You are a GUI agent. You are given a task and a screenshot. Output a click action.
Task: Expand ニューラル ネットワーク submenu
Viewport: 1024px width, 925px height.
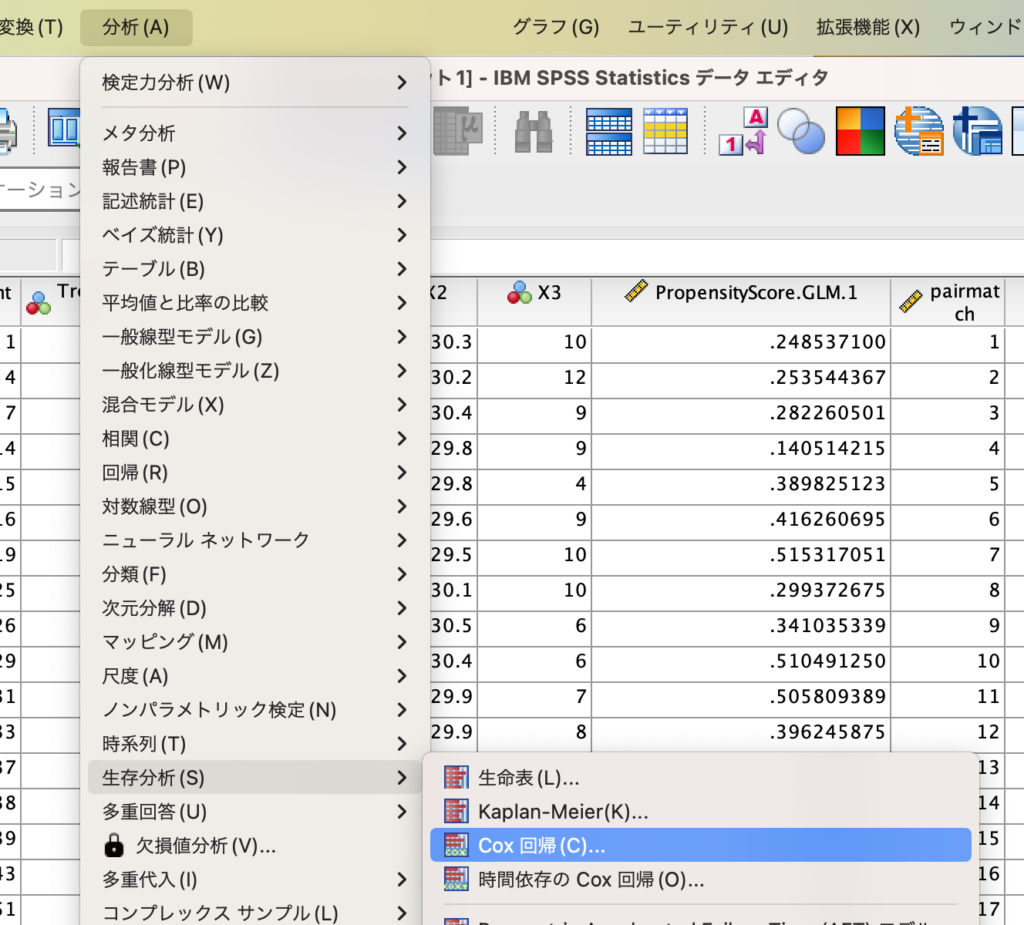click(255, 540)
